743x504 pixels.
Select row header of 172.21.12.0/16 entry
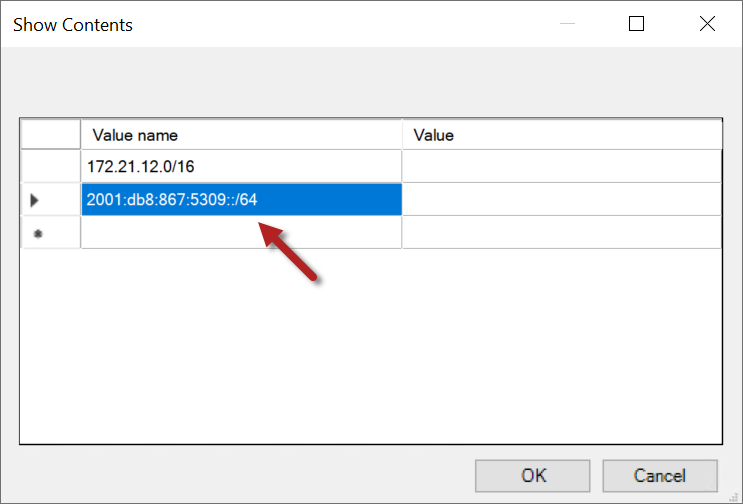tap(50, 167)
